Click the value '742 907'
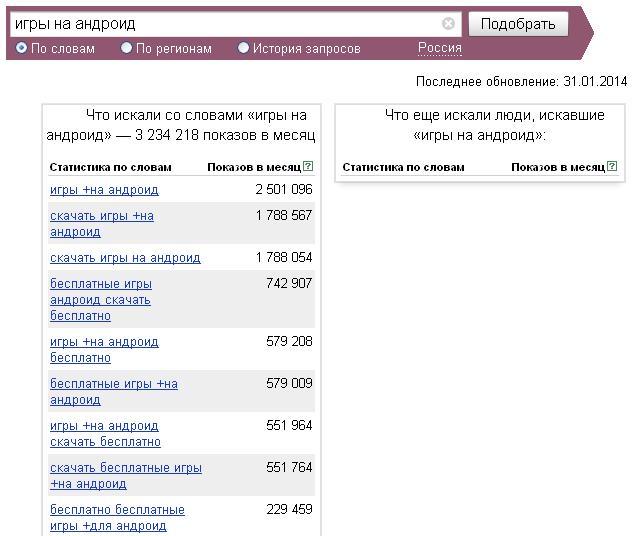The width and height of the screenshot is (639, 536). point(289,283)
